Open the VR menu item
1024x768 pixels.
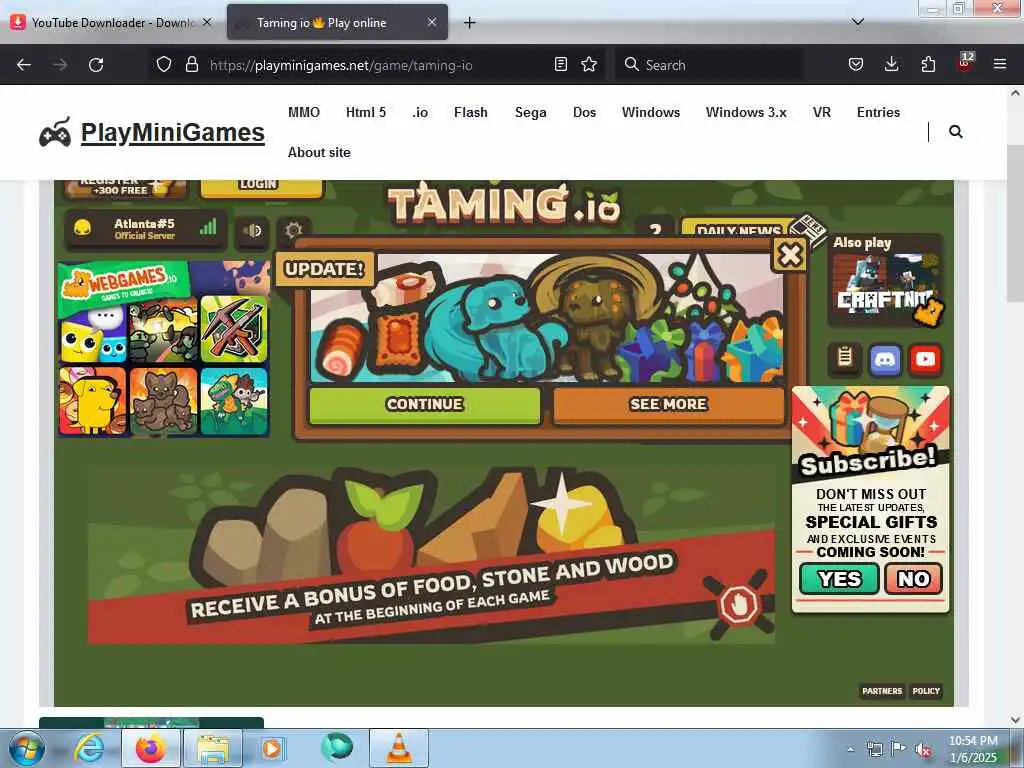point(822,112)
